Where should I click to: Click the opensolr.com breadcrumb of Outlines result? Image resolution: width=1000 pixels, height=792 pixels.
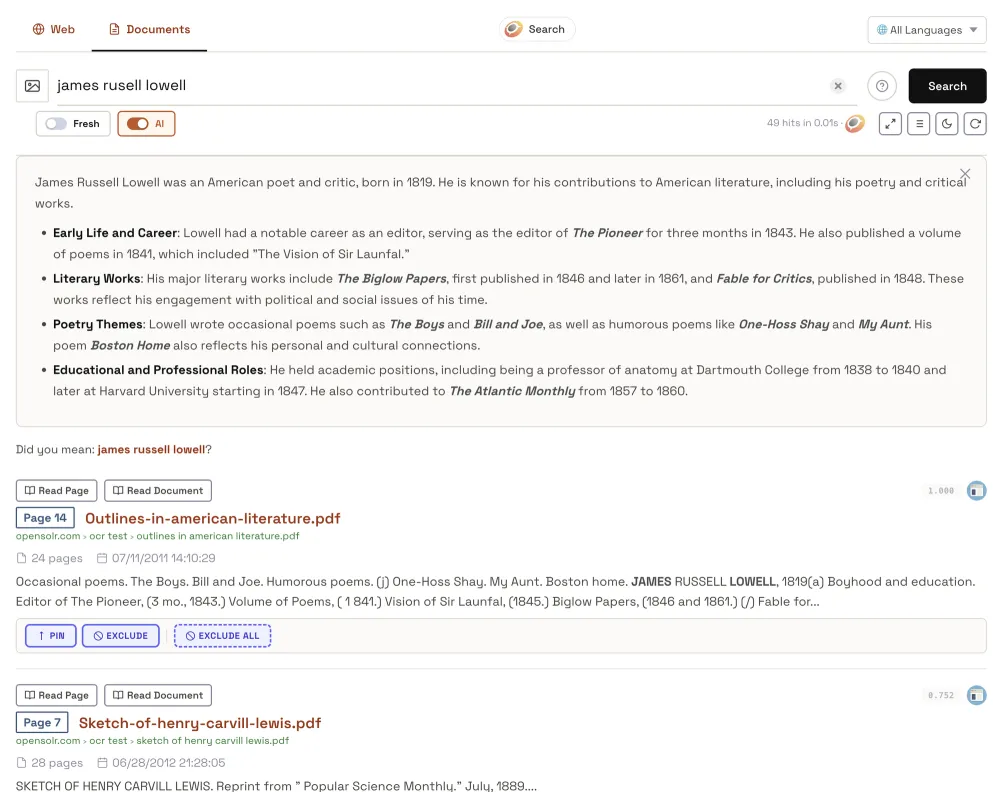[x=48, y=536]
